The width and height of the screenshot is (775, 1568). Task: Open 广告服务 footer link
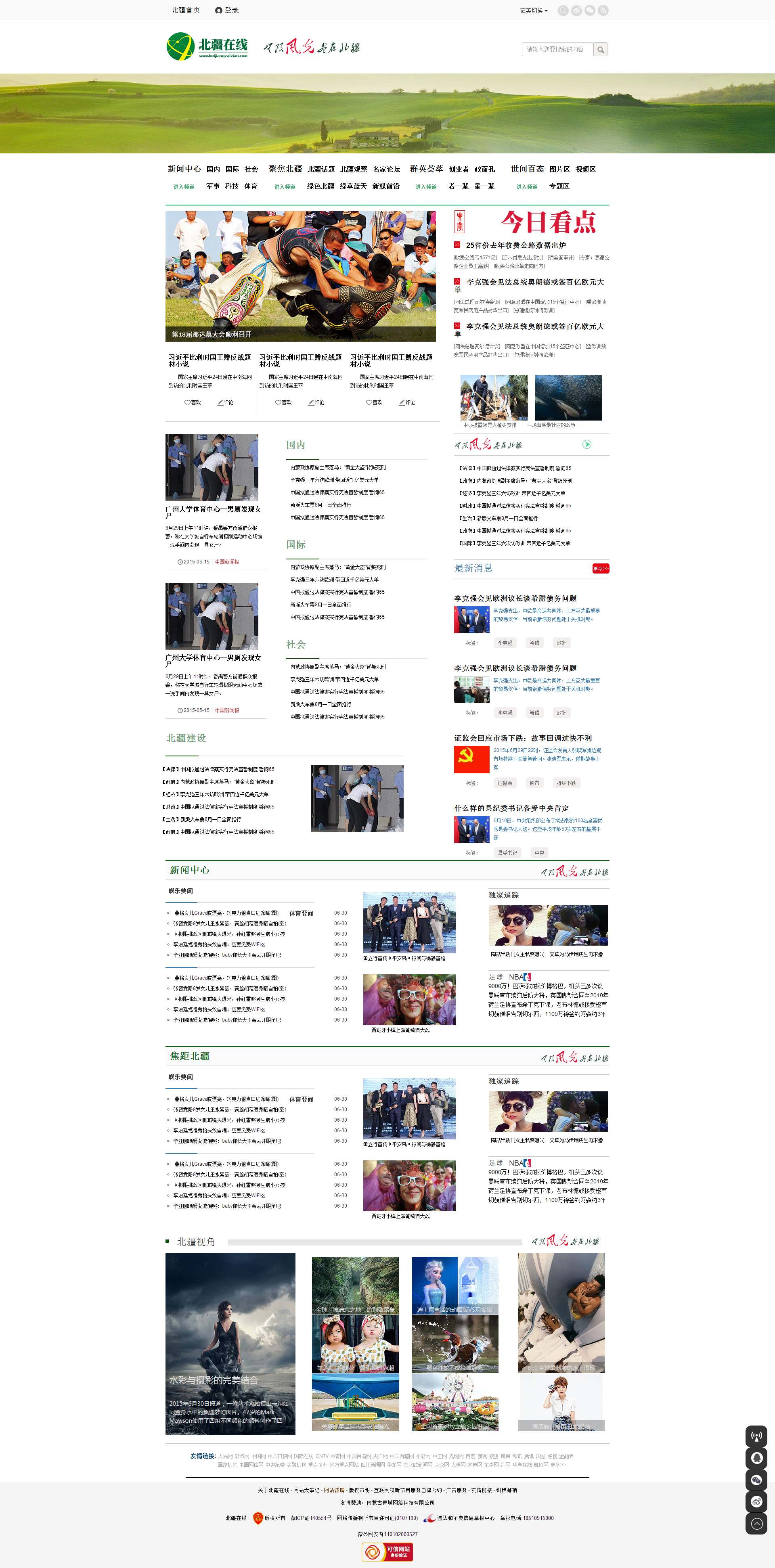pyautogui.click(x=457, y=1490)
